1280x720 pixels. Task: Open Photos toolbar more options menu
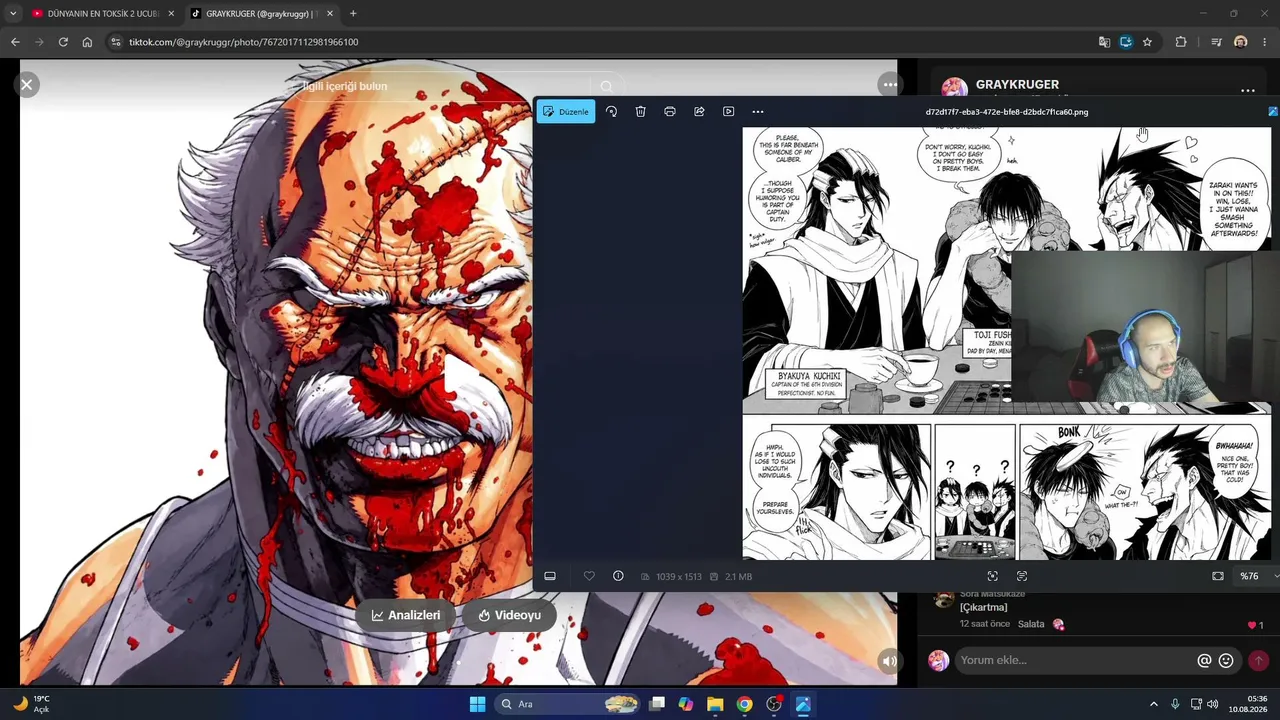758,111
